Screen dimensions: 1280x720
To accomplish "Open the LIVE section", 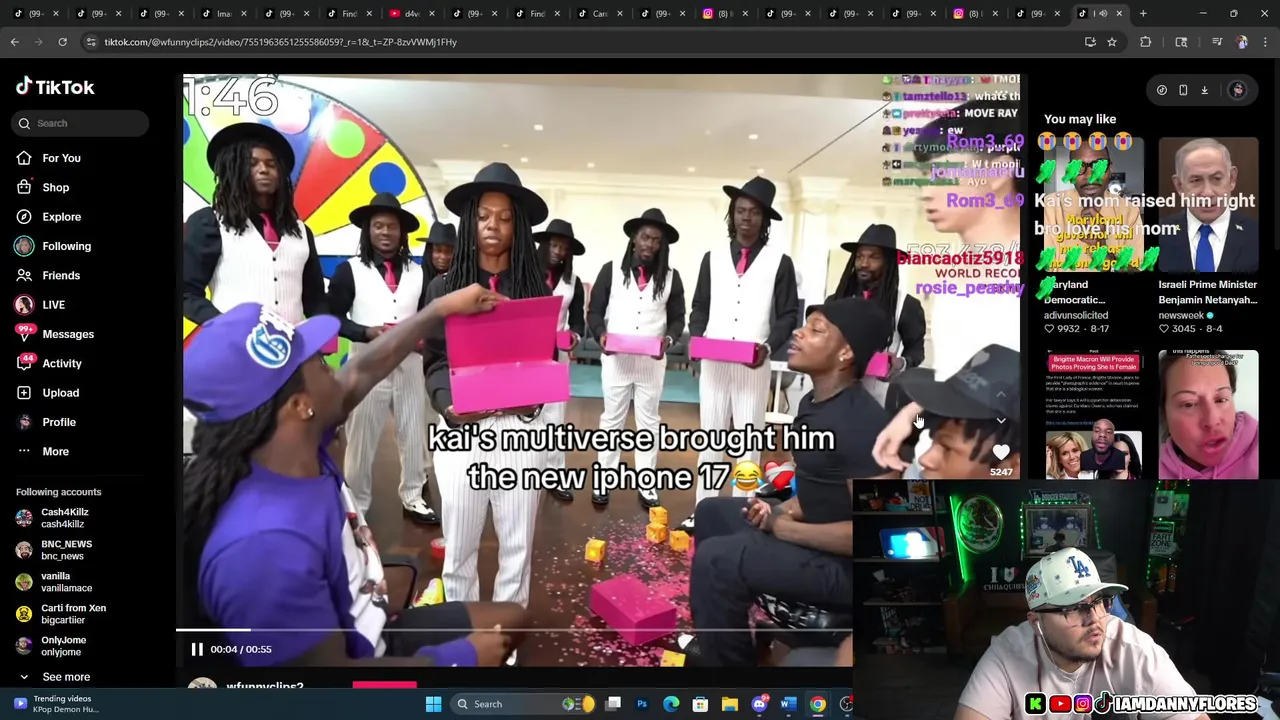I will coord(40,305).
